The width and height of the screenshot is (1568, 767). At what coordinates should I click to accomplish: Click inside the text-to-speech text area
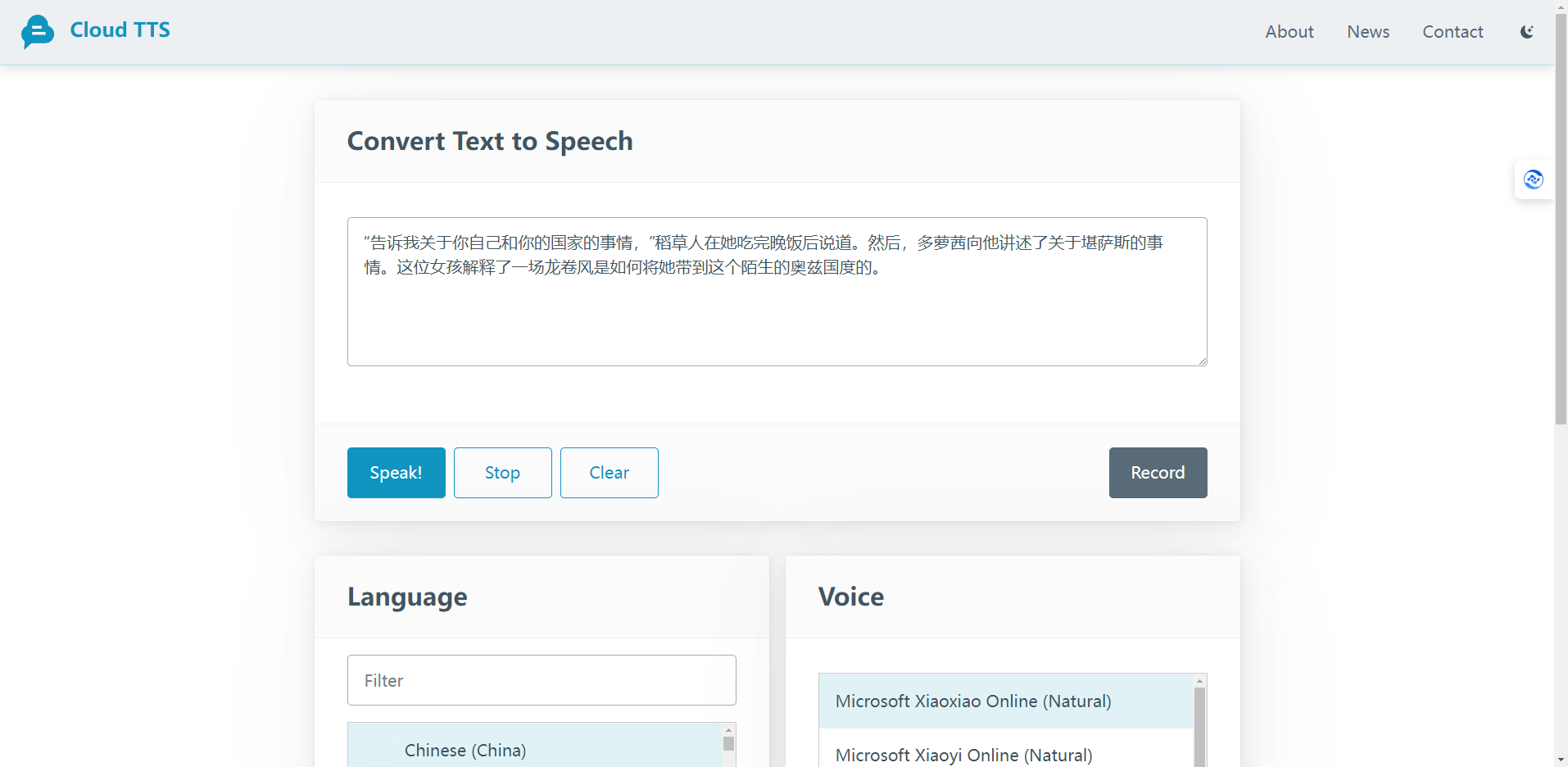pyautogui.click(x=776, y=291)
